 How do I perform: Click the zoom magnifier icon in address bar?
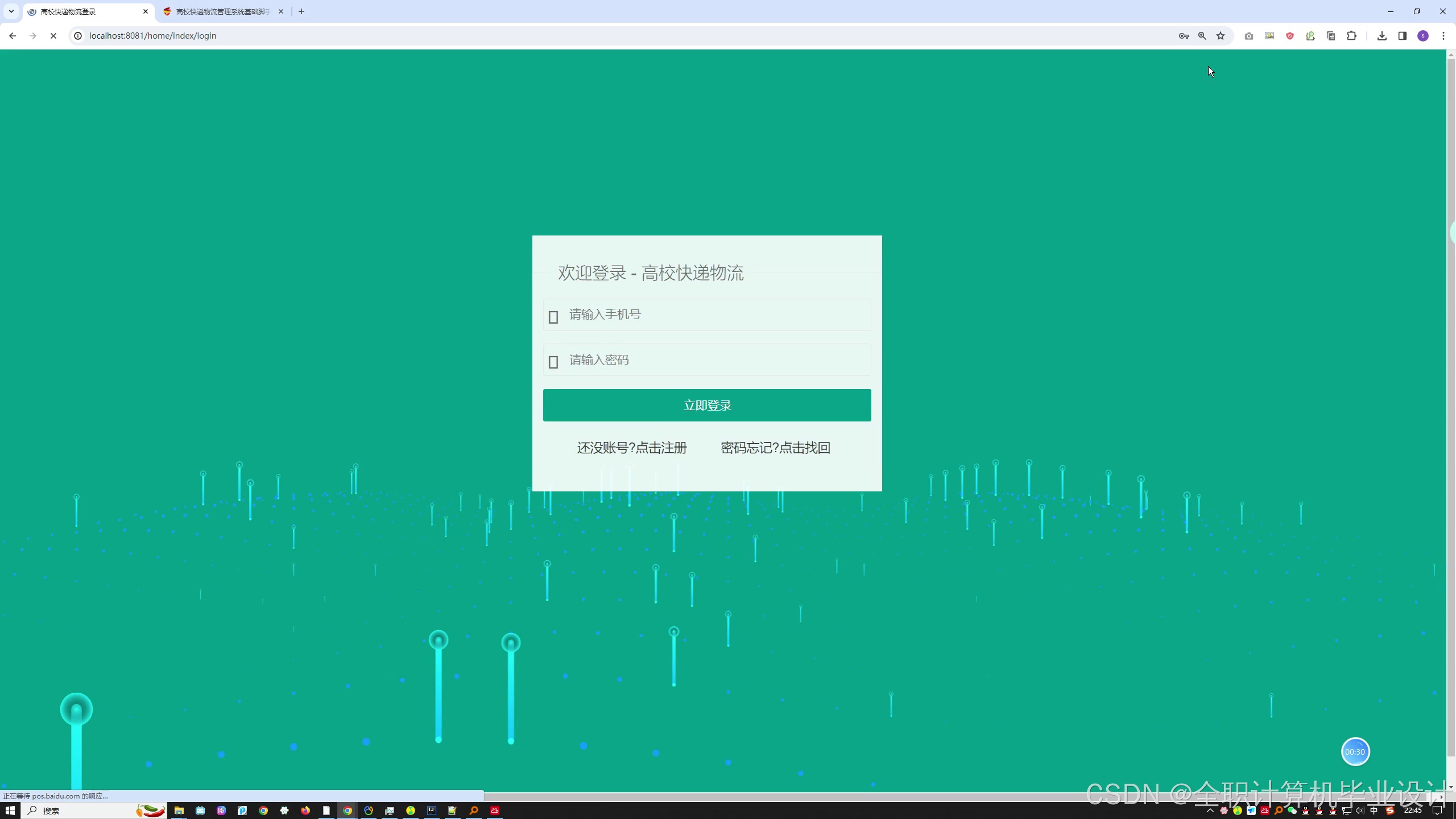click(1202, 36)
